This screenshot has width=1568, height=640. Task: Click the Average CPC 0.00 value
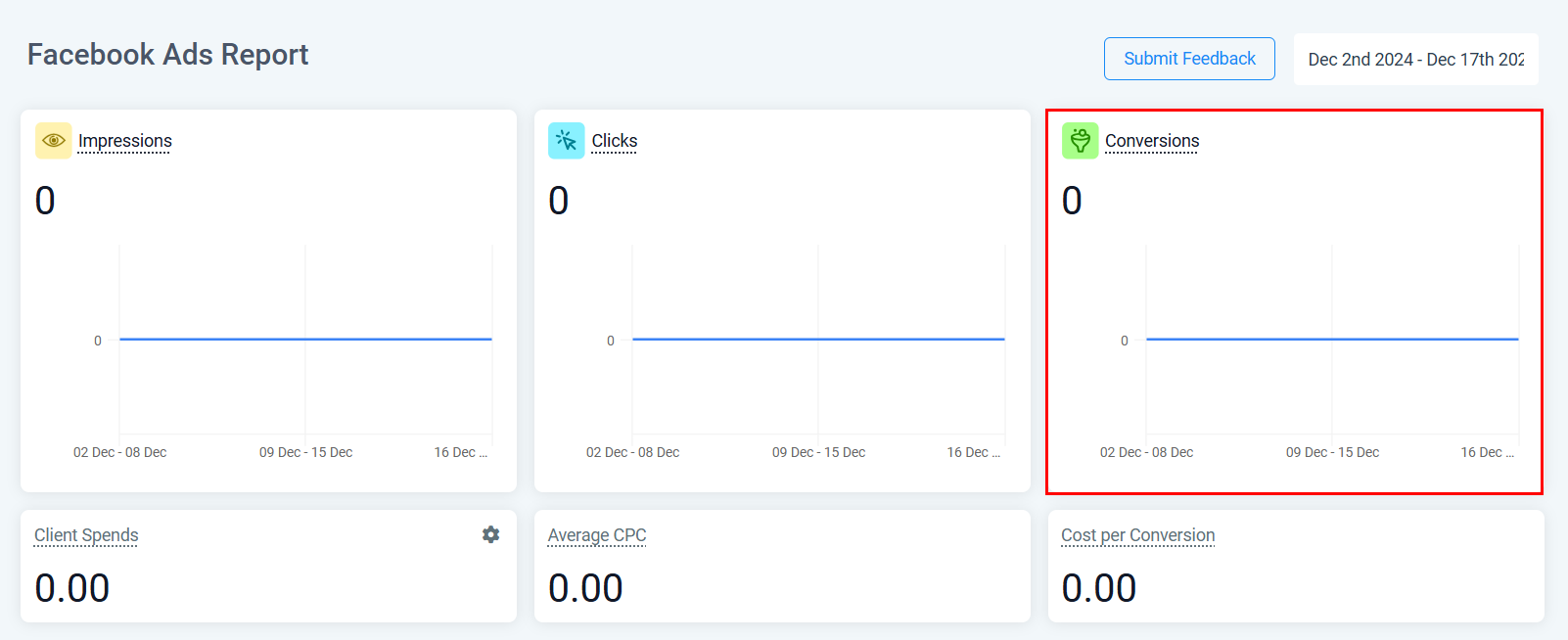585,588
